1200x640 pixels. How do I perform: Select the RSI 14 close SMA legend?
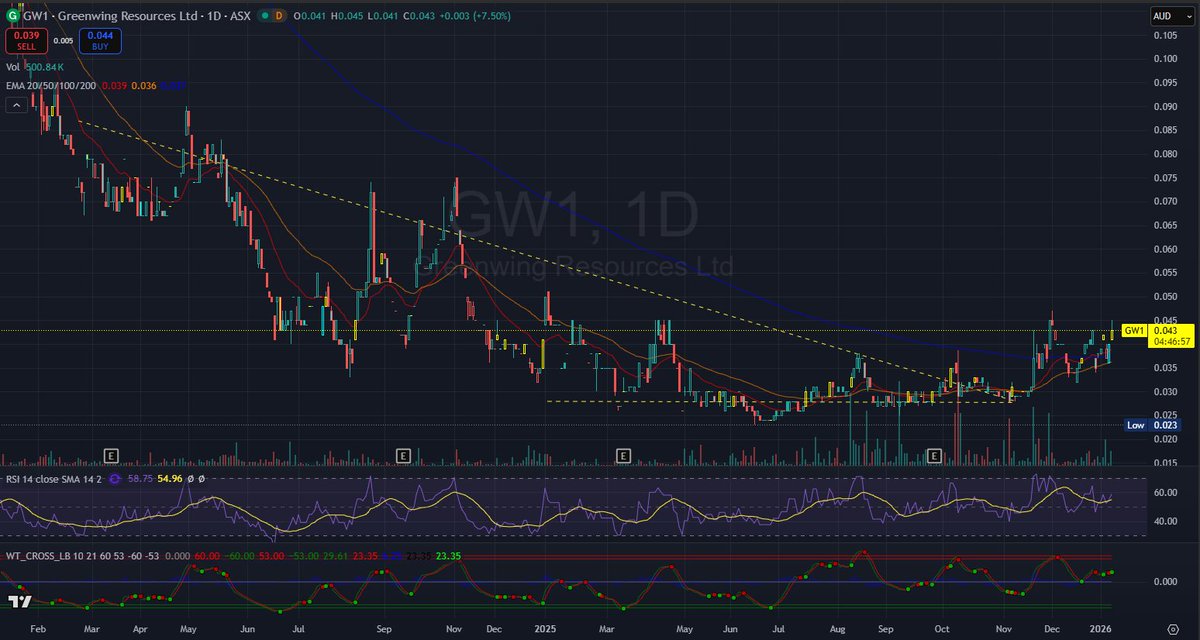click(x=56, y=480)
